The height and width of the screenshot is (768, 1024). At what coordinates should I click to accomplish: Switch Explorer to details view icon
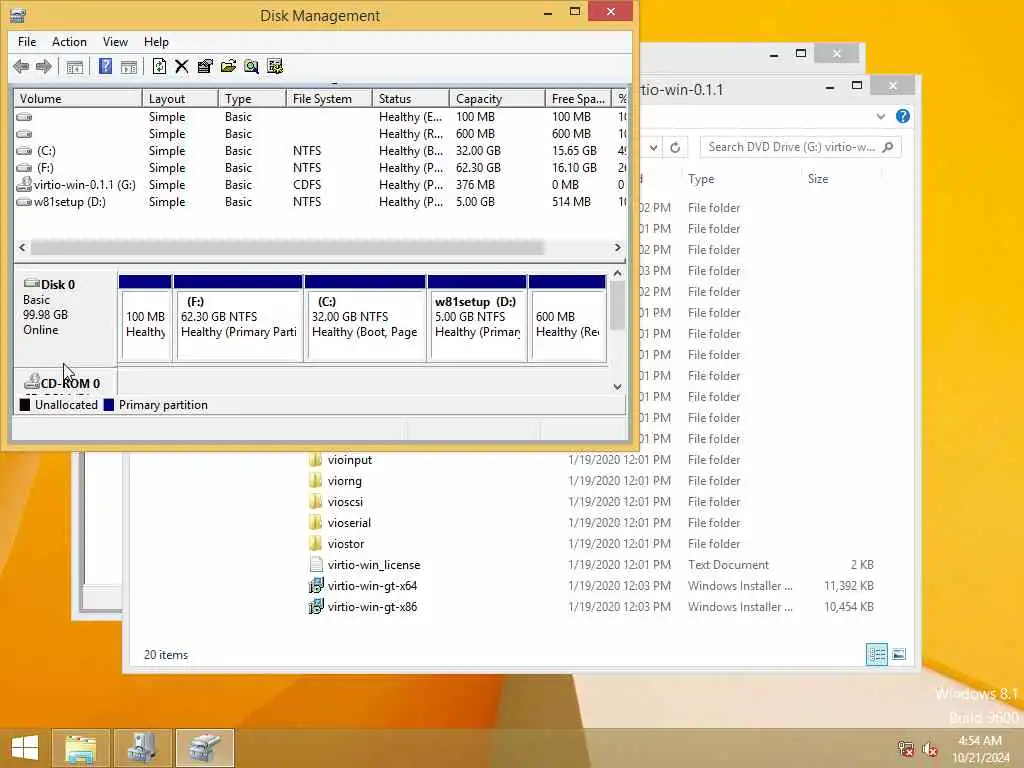pyautogui.click(x=876, y=654)
